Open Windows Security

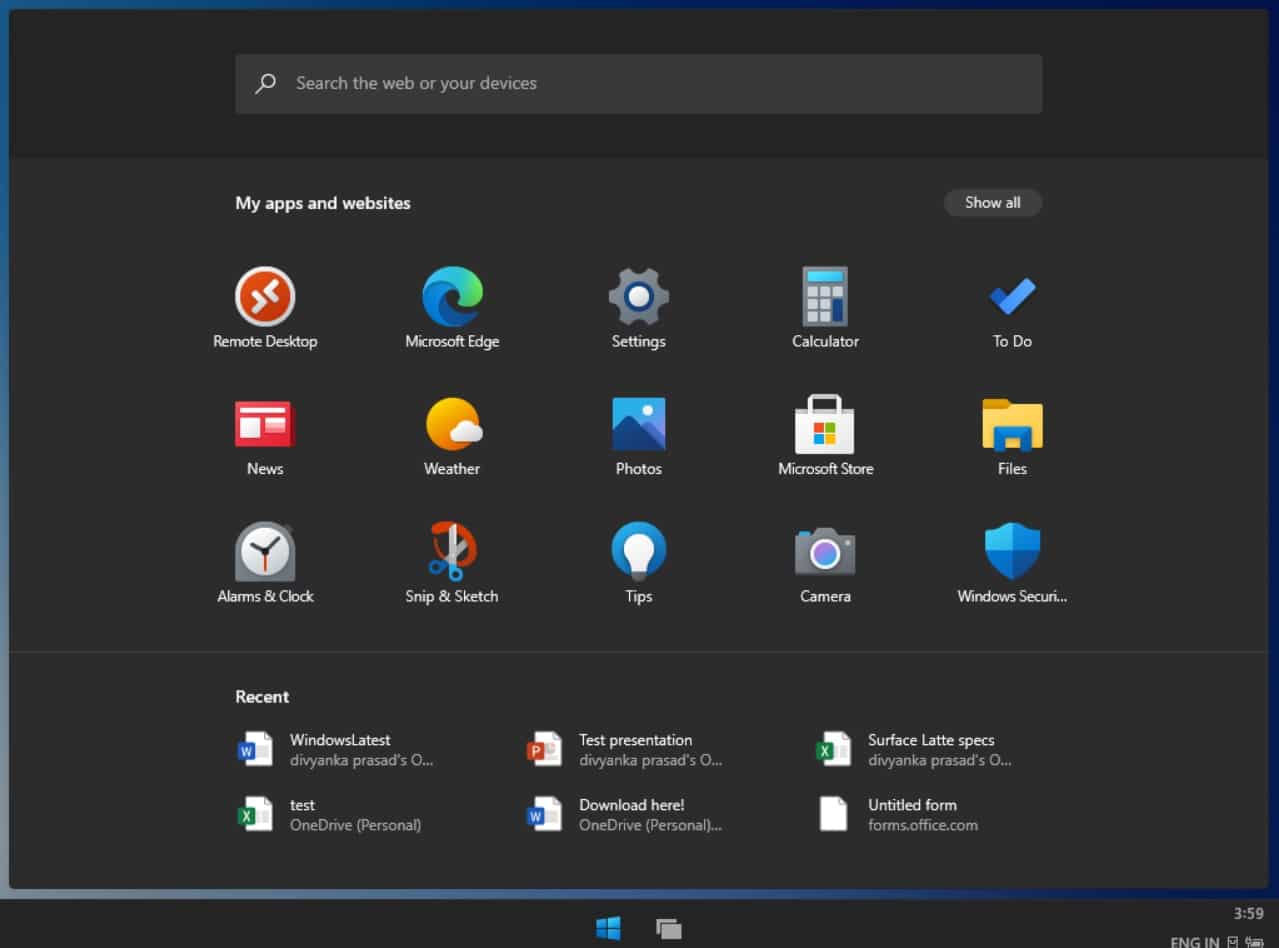click(x=1012, y=563)
